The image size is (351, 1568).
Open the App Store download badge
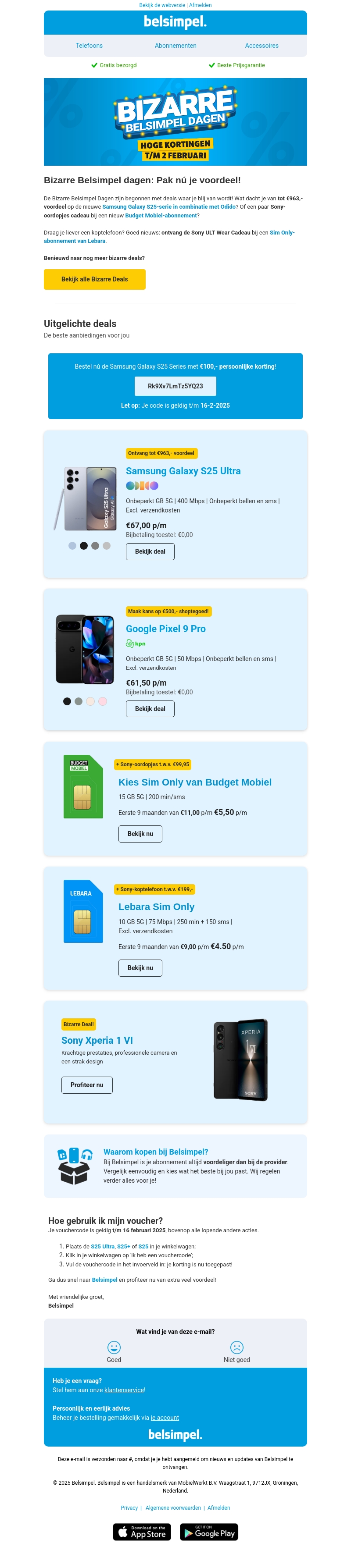click(142, 1532)
